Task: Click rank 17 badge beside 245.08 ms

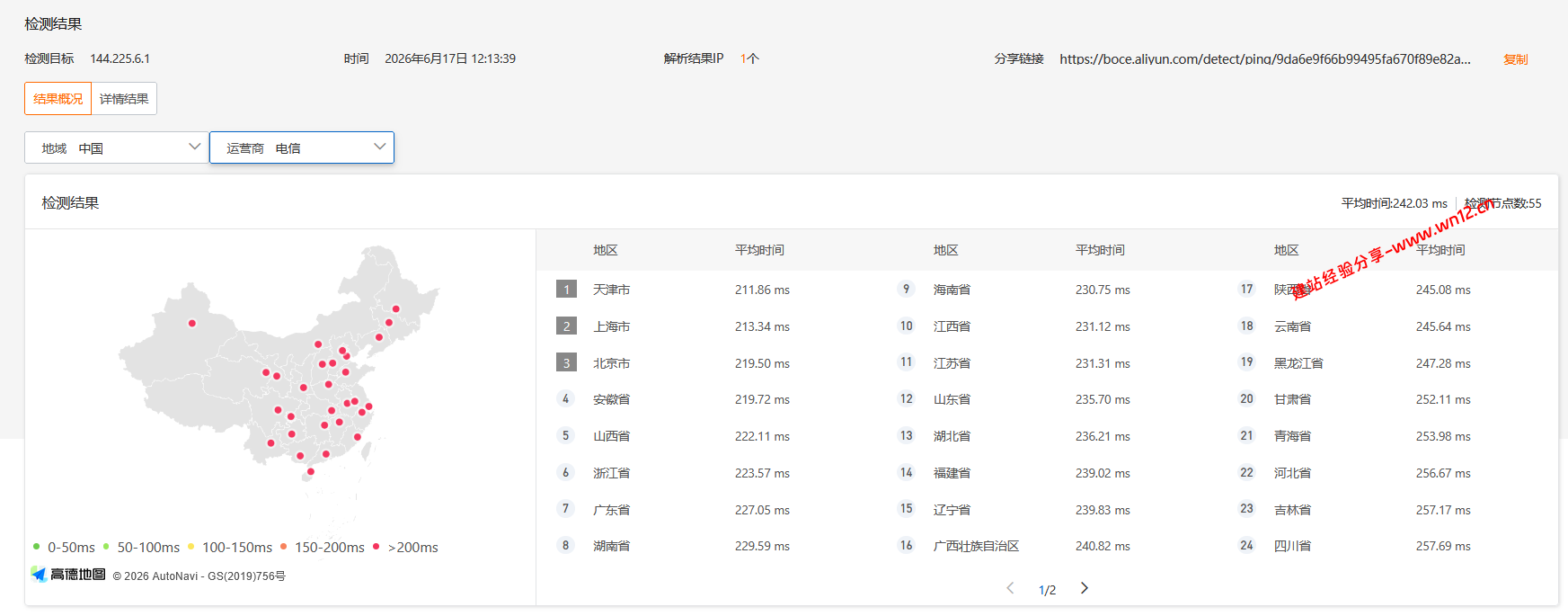Action: tap(1246, 289)
